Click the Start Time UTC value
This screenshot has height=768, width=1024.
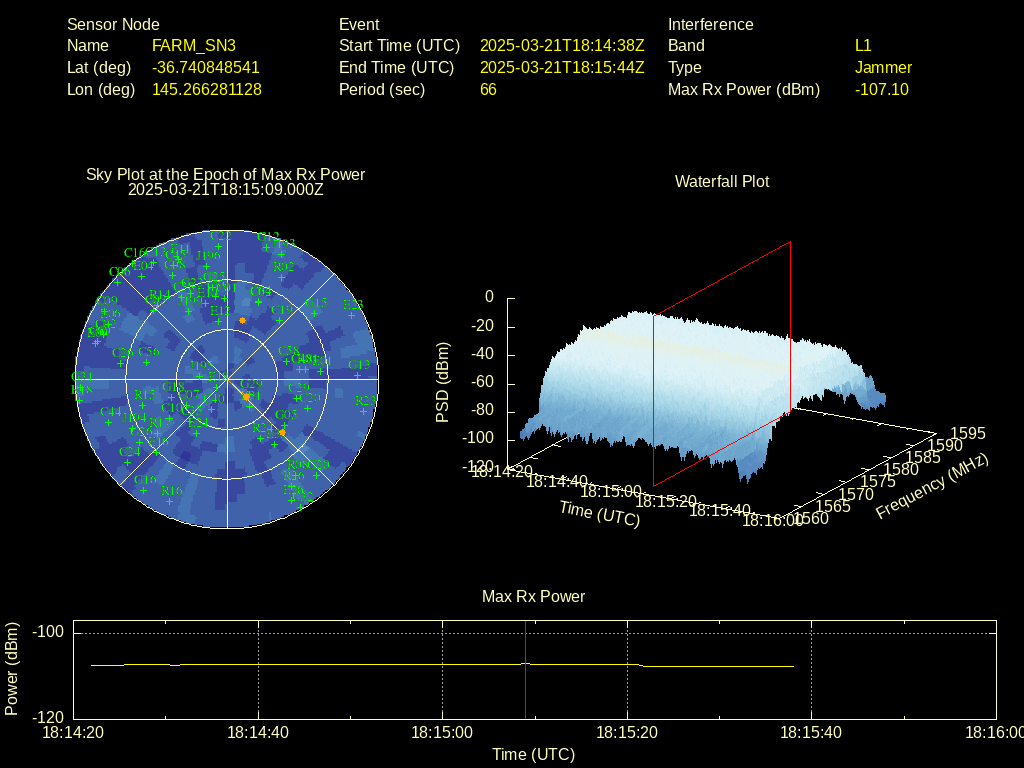point(562,46)
